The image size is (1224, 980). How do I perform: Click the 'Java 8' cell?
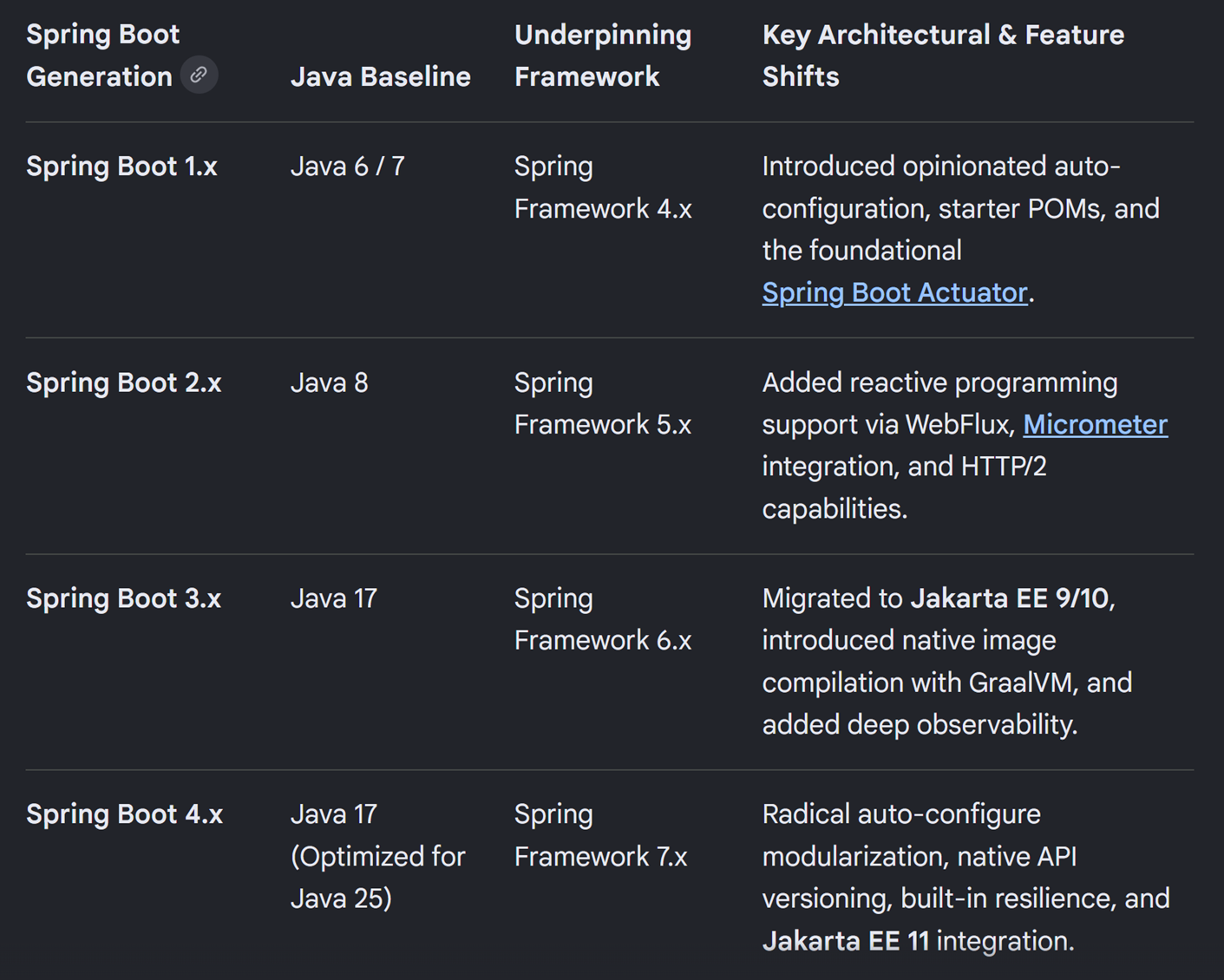pos(330,382)
